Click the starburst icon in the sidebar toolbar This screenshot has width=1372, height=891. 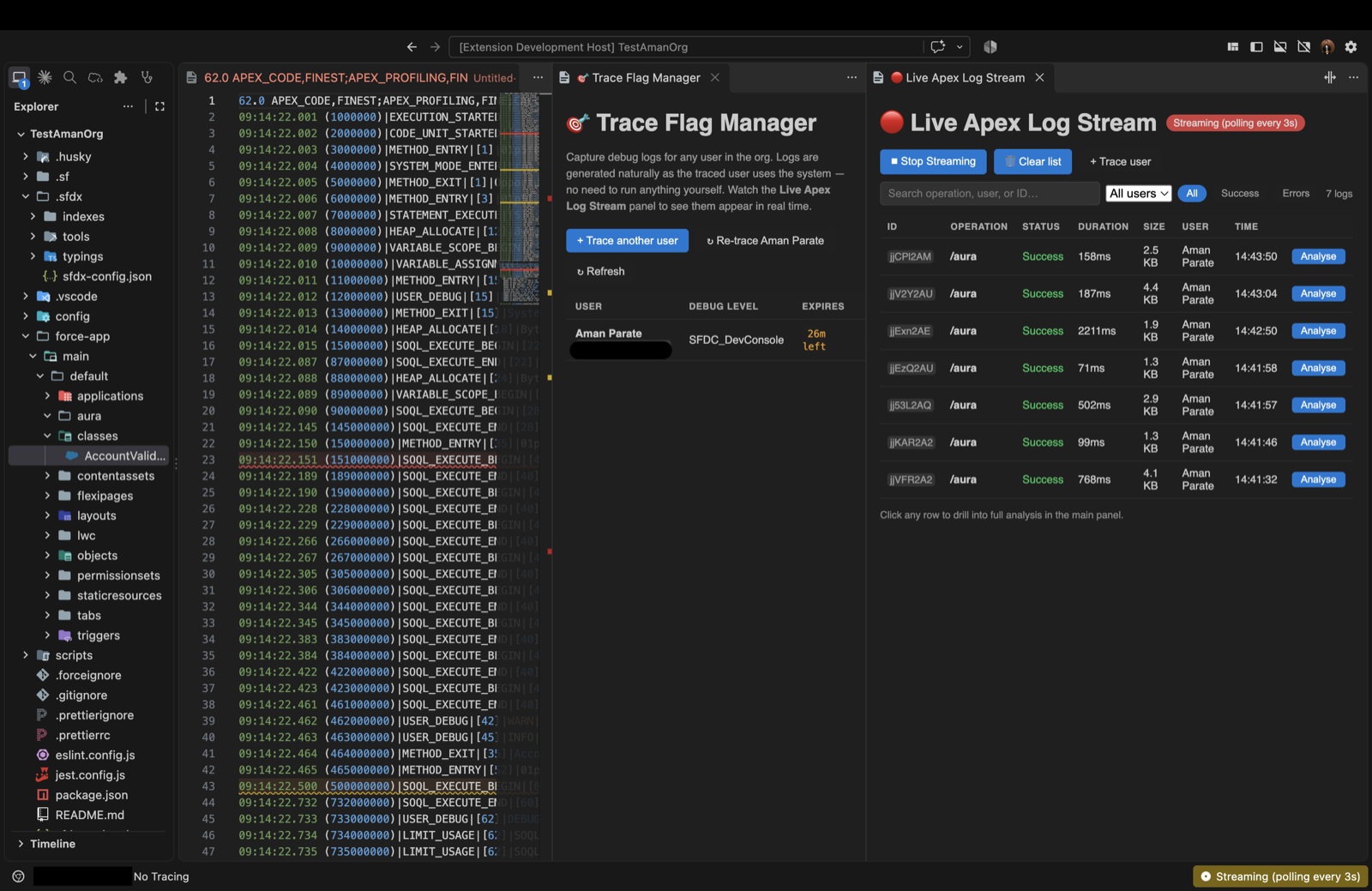45,77
